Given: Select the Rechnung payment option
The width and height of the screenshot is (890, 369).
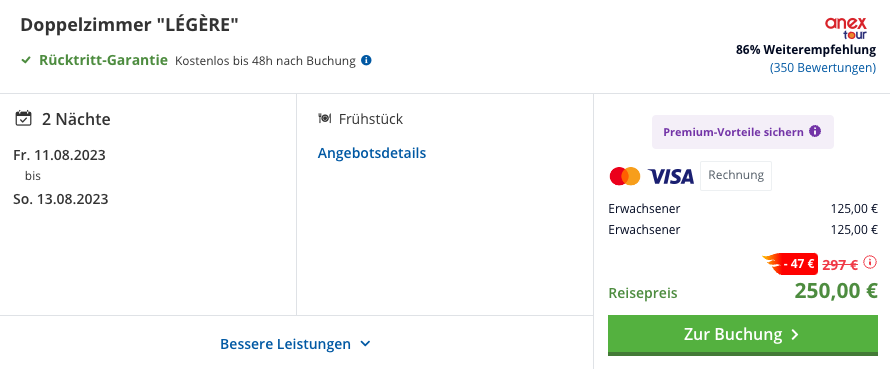Looking at the screenshot, I should coord(736,175).
